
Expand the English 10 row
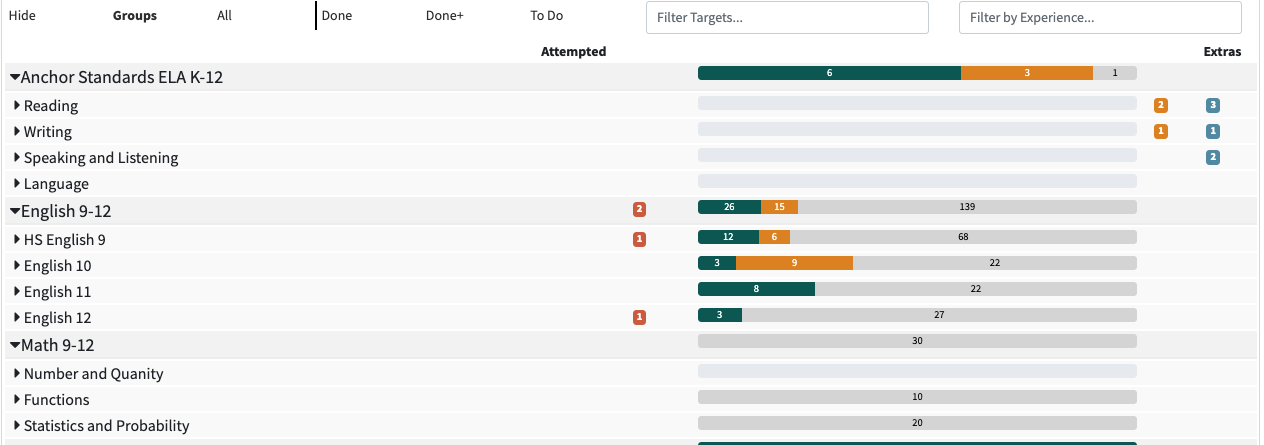click(17, 265)
